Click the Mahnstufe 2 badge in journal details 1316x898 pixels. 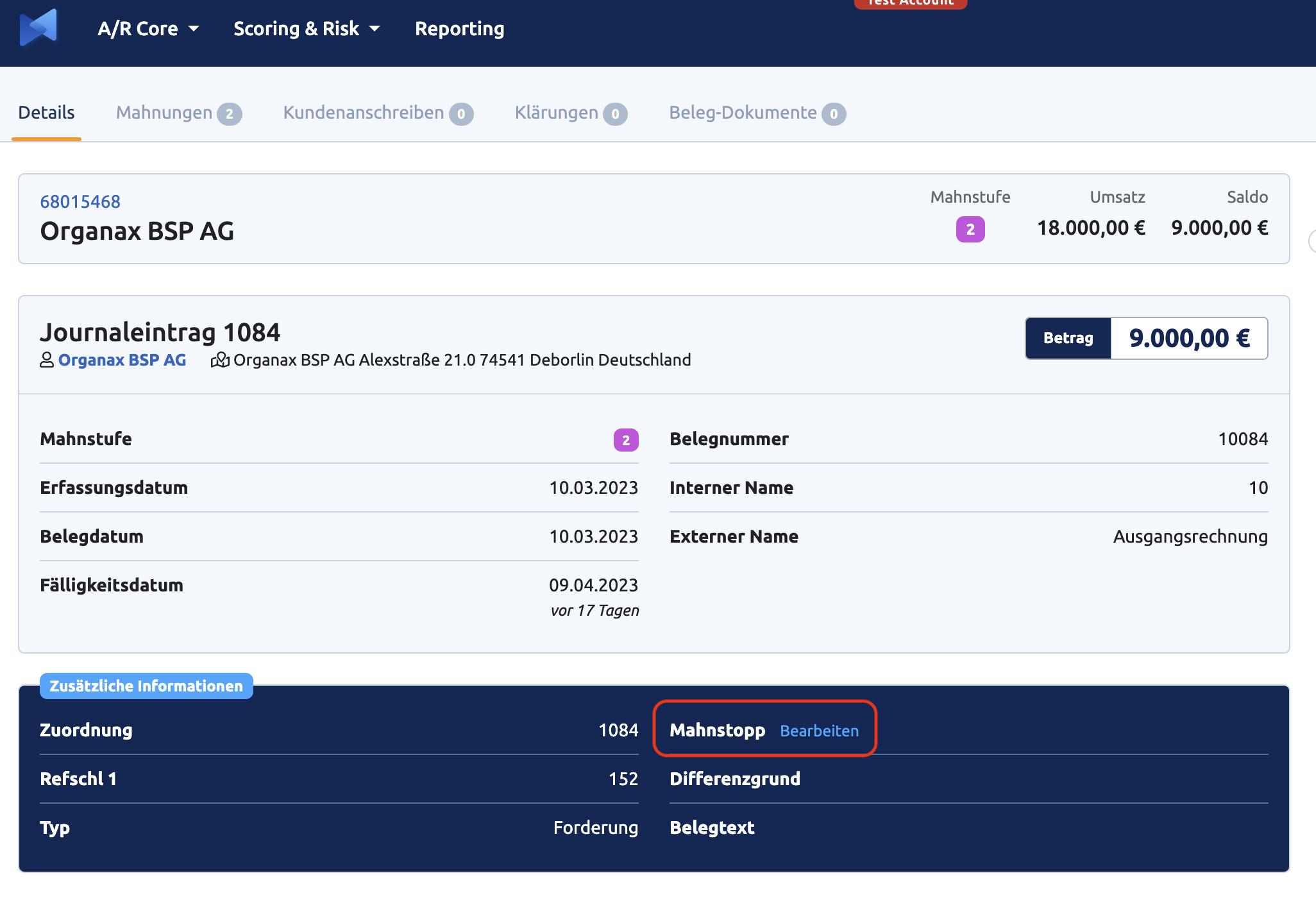click(626, 440)
